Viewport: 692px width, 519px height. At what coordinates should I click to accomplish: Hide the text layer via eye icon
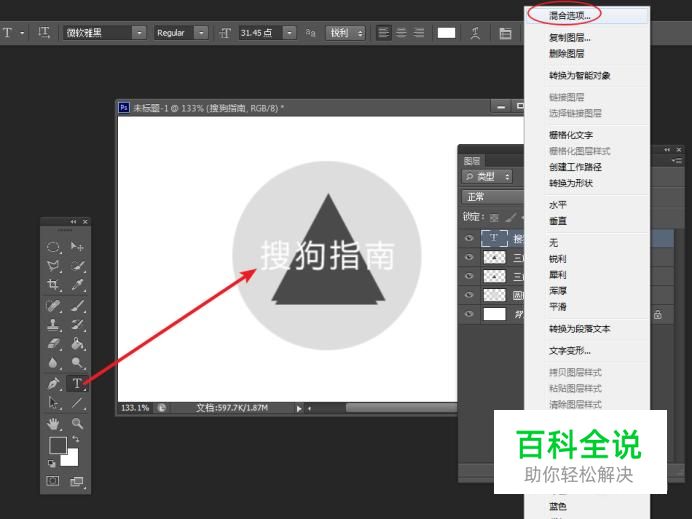tap(469, 238)
